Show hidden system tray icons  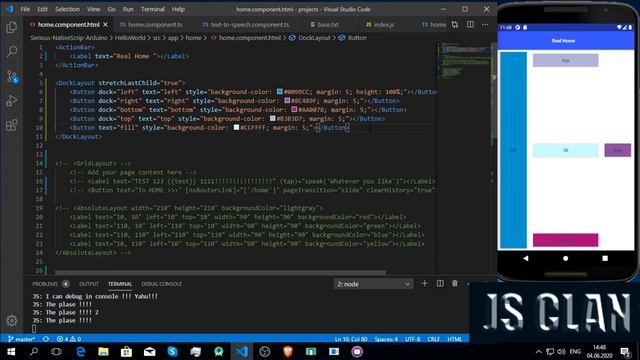tap(539, 351)
